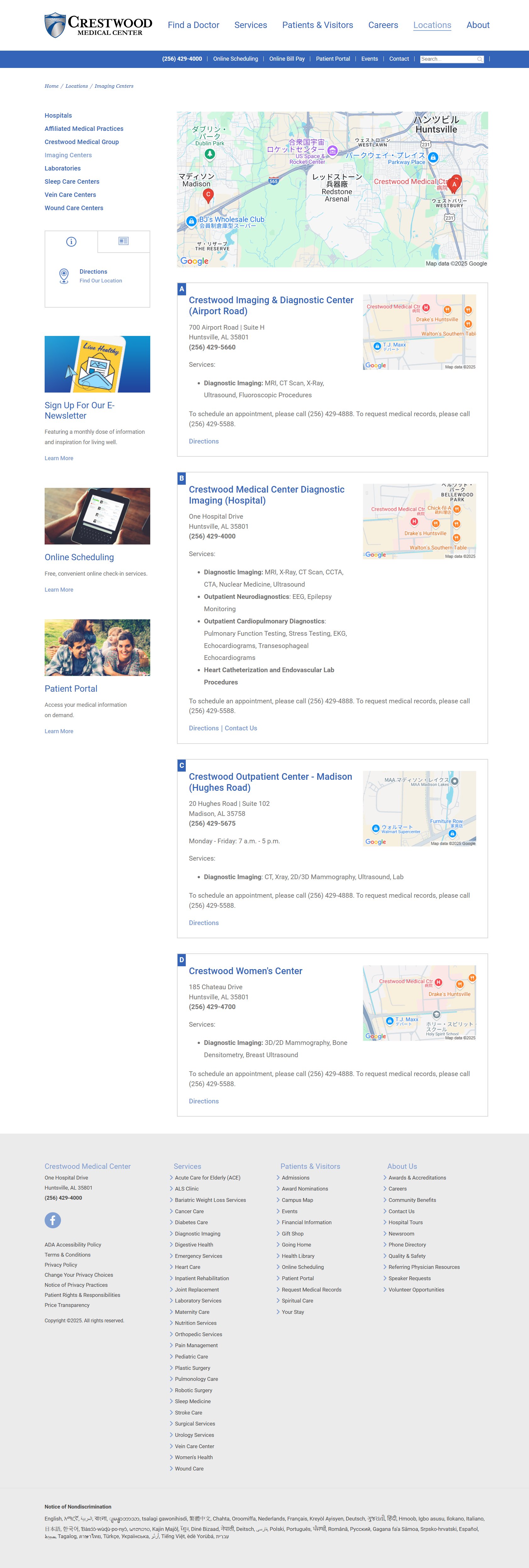Open Crestwood Imaging & Diagnostic Center title
This screenshot has width=529, height=1568.
(271, 305)
